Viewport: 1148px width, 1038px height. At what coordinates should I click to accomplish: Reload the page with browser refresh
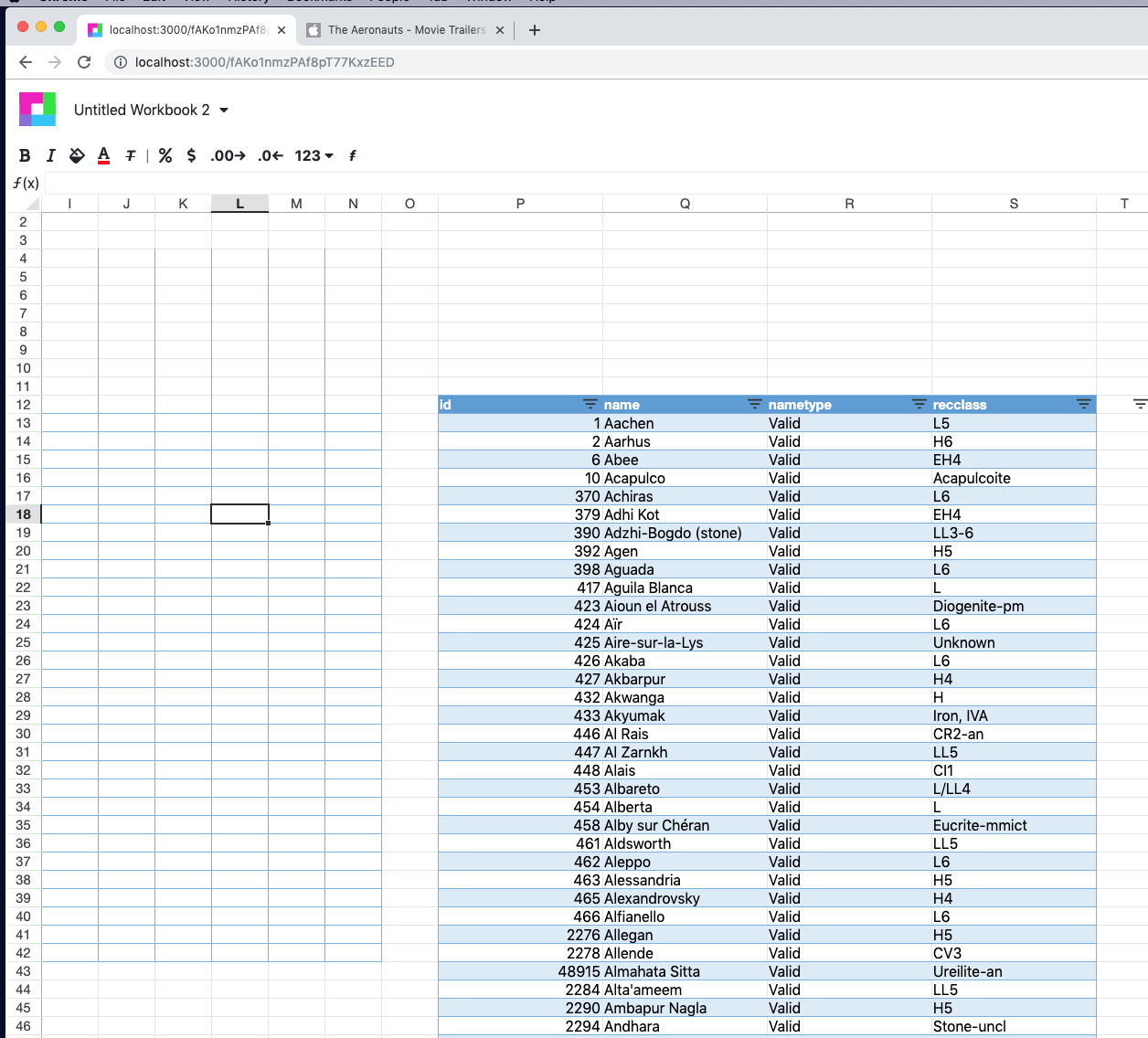coord(84,62)
